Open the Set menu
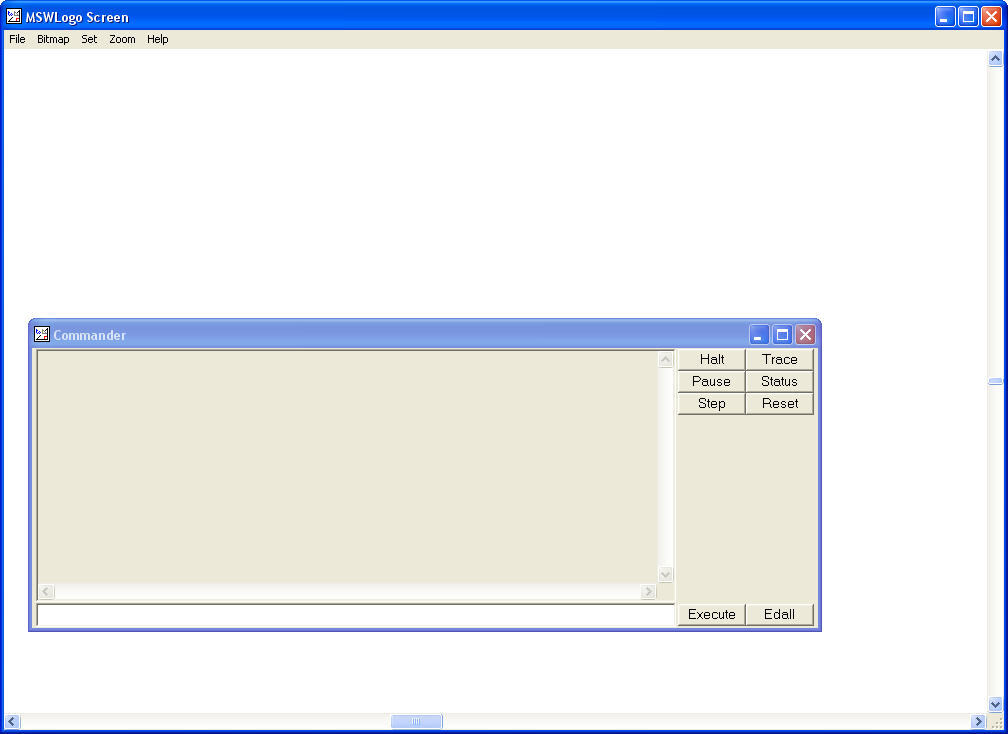Image resolution: width=1008 pixels, height=734 pixels. click(x=89, y=39)
